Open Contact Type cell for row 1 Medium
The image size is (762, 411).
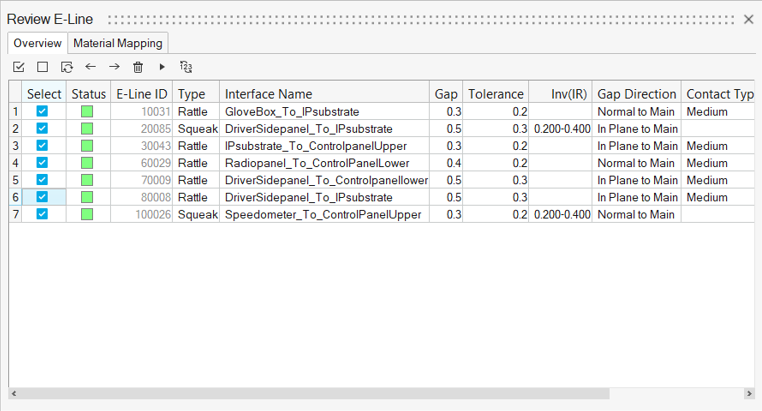[717, 112]
